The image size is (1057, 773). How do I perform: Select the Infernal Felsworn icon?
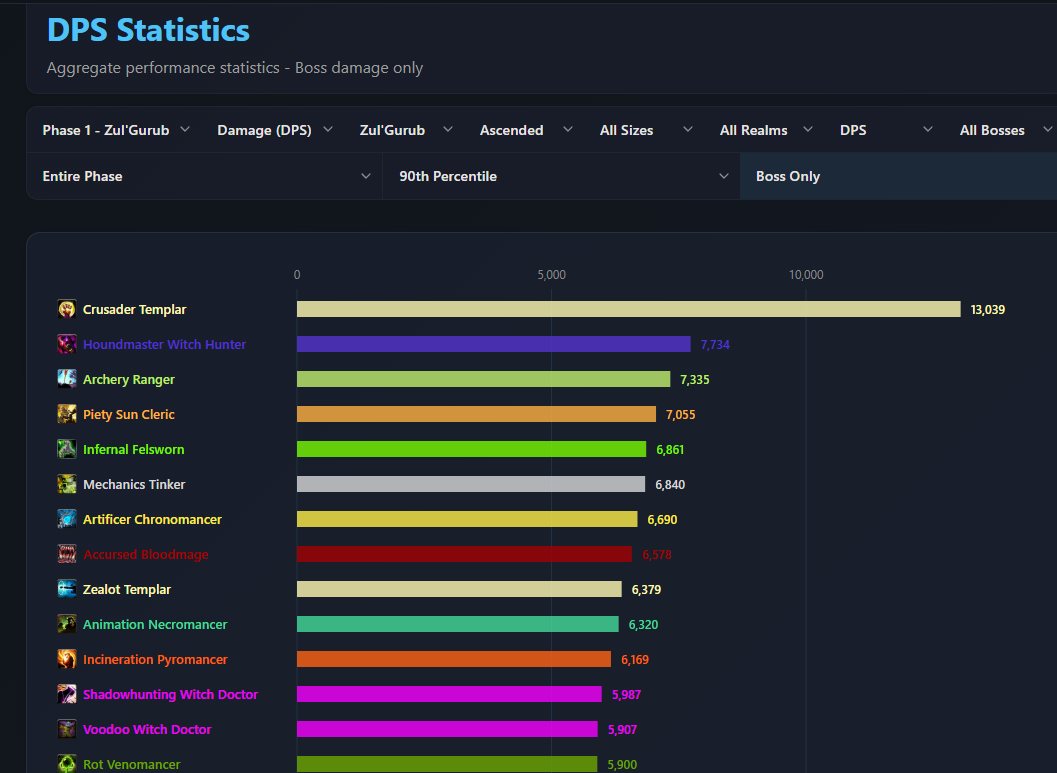click(67, 450)
